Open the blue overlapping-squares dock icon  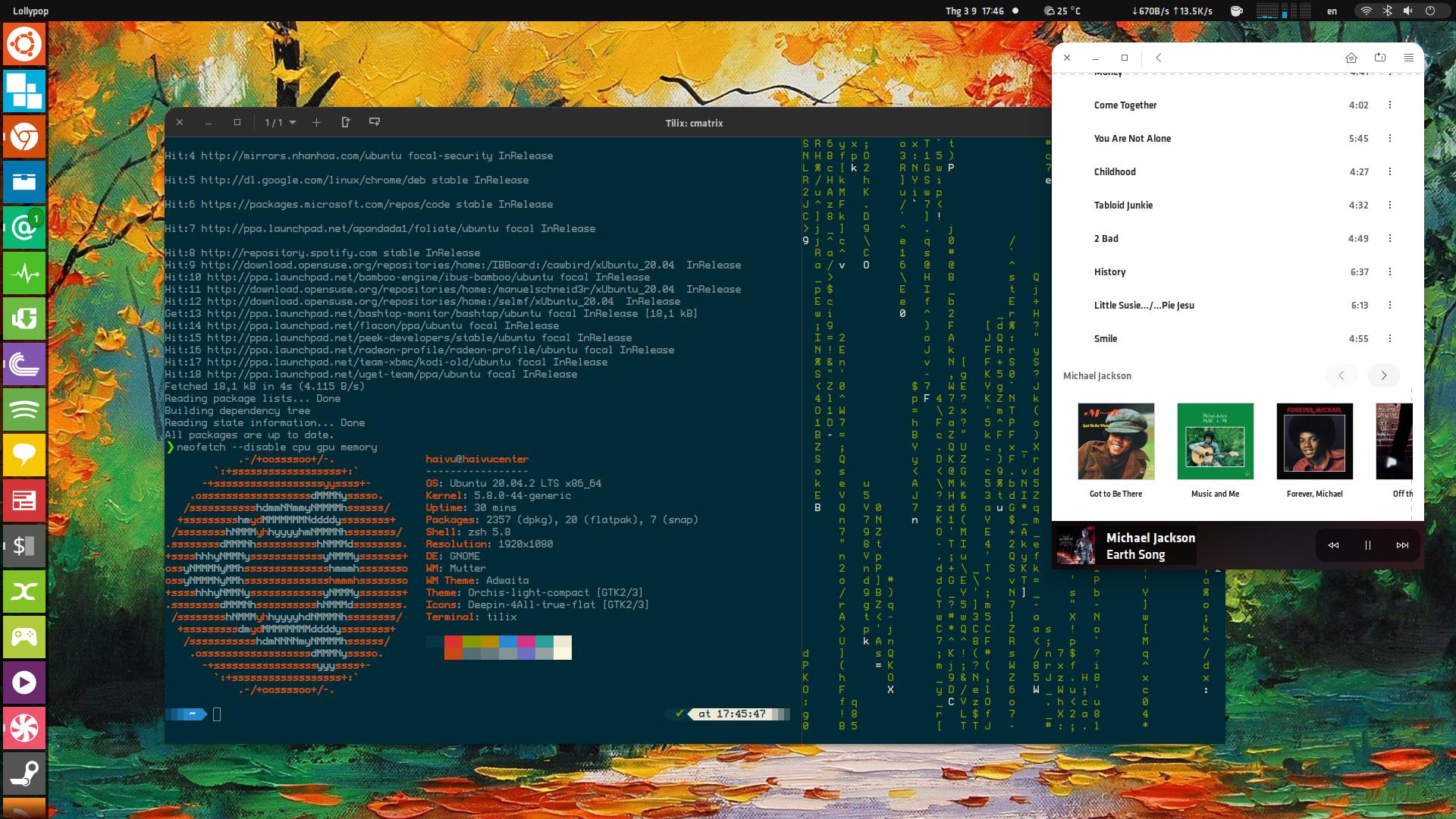point(24,91)
